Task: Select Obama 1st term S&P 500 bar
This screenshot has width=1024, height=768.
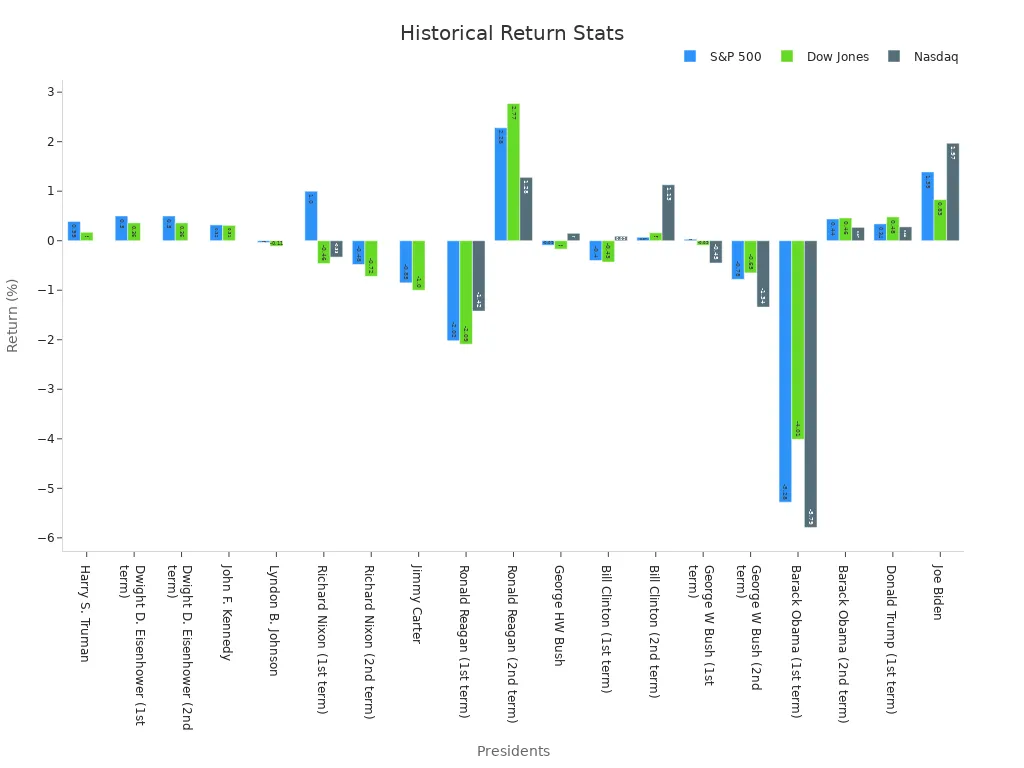Action: click(x=785, y=370)
